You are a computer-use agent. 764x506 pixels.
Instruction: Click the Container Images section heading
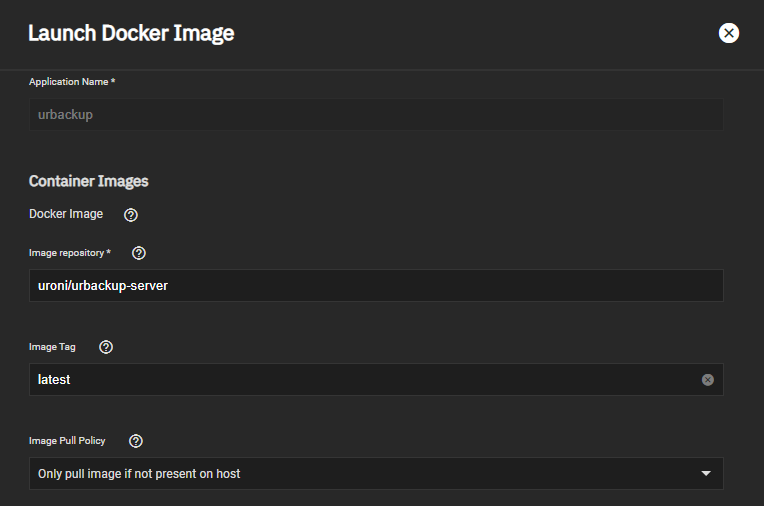[x=89, y=181]
